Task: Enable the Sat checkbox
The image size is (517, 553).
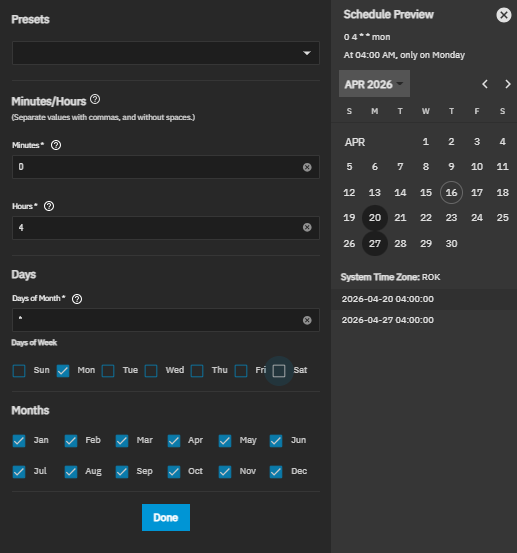Action: 279,371
